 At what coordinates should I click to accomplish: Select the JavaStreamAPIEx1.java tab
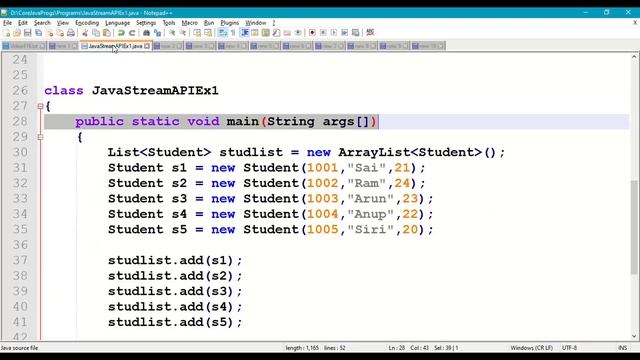(115, 46)
